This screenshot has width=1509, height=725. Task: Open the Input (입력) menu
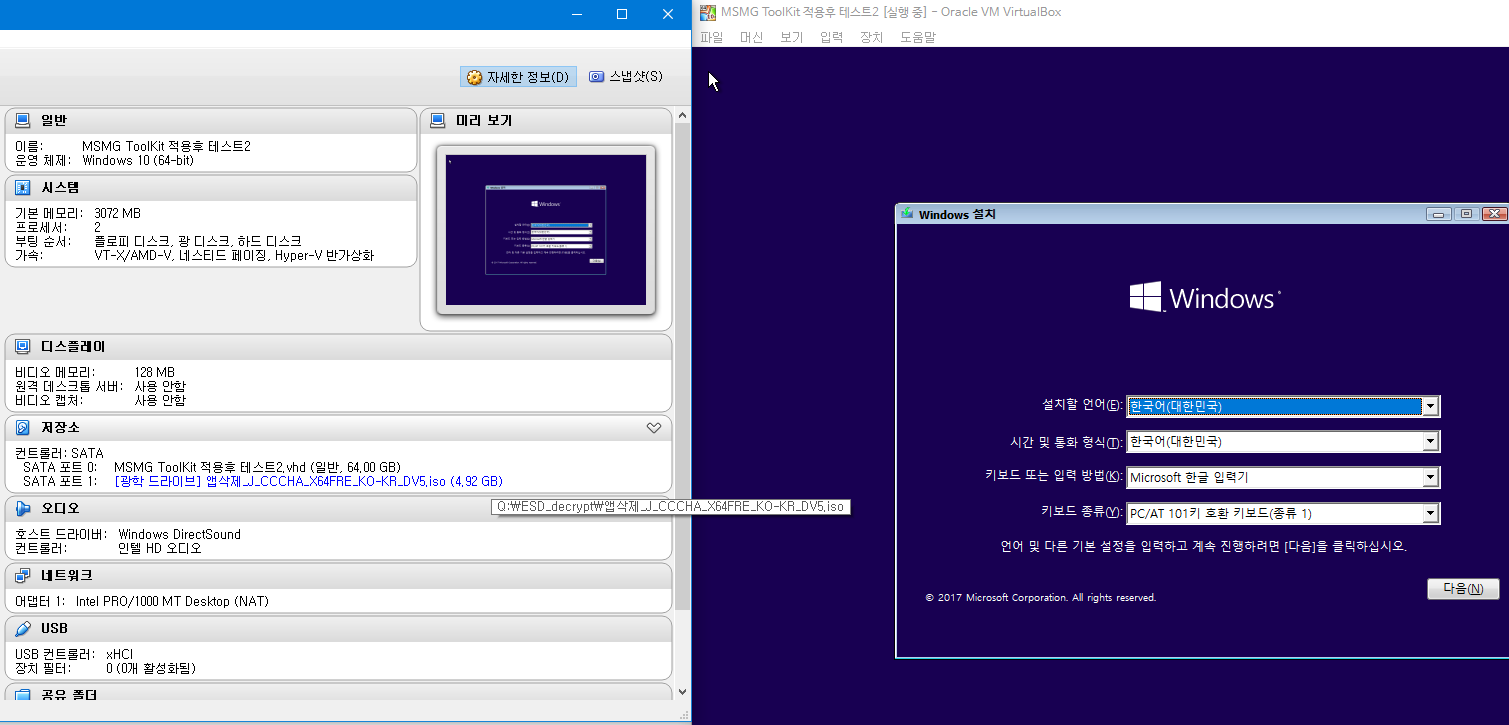(831, 37)
